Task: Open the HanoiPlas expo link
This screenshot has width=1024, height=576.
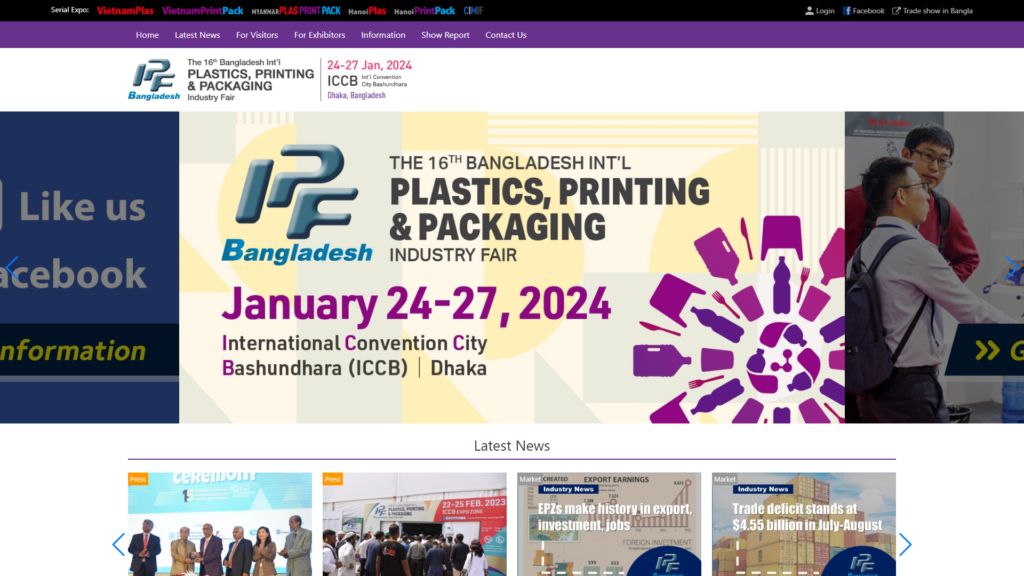Action: click(367, 10)
